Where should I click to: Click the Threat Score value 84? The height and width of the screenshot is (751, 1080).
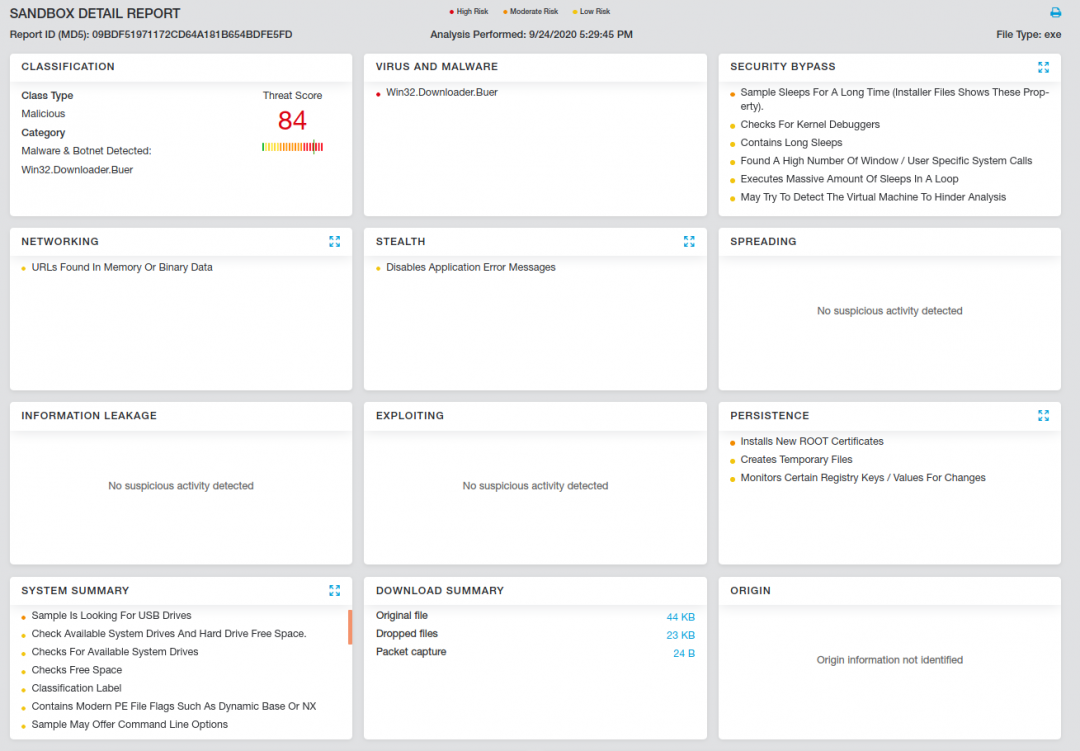(292, 121)
